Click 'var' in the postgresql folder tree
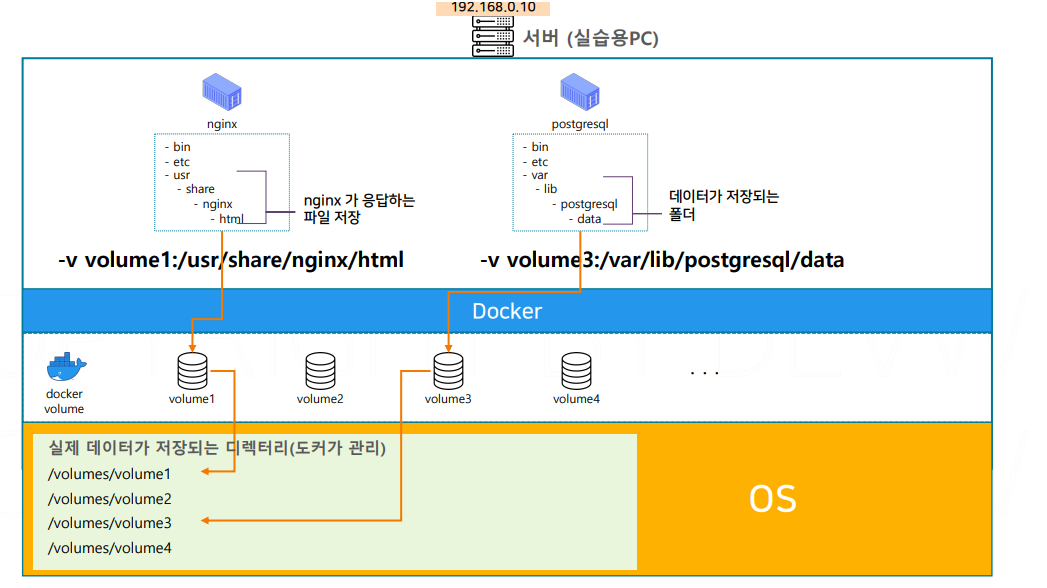 coord(540,176)
